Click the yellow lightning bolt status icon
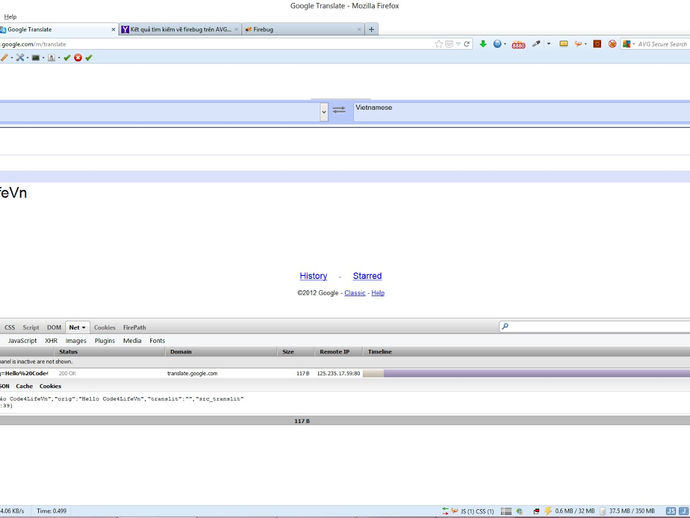Image resolution: width=690 pixels, height=518 pixels. tap(548, 511)
